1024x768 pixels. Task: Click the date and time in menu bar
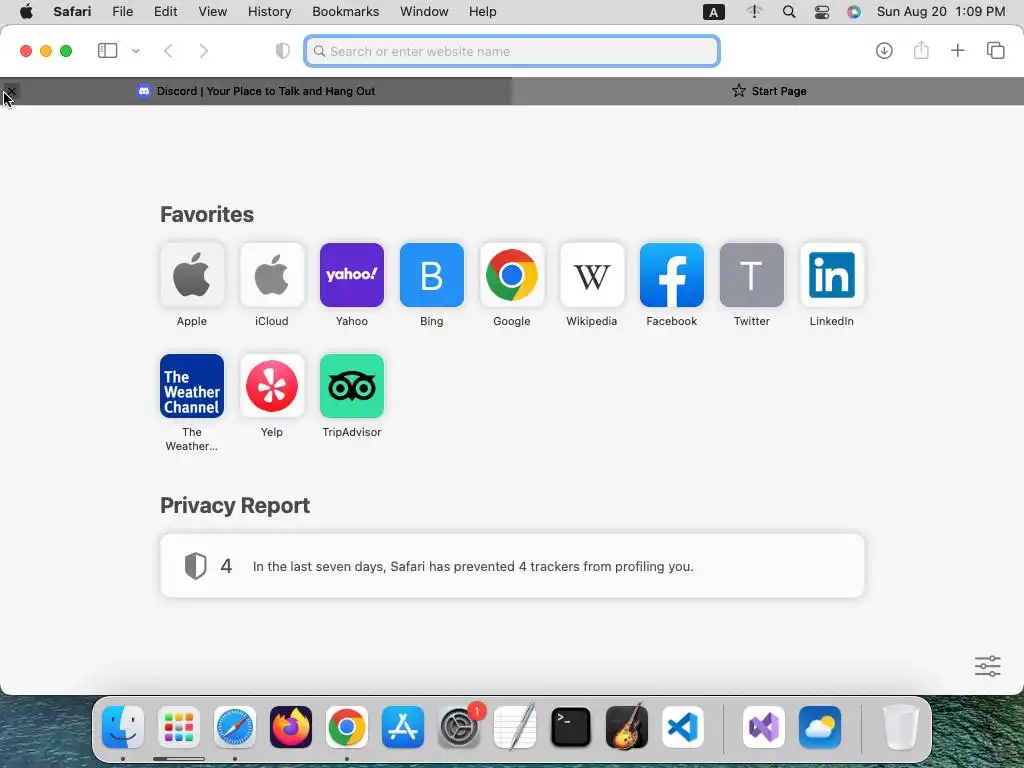[x=941, y=12]
